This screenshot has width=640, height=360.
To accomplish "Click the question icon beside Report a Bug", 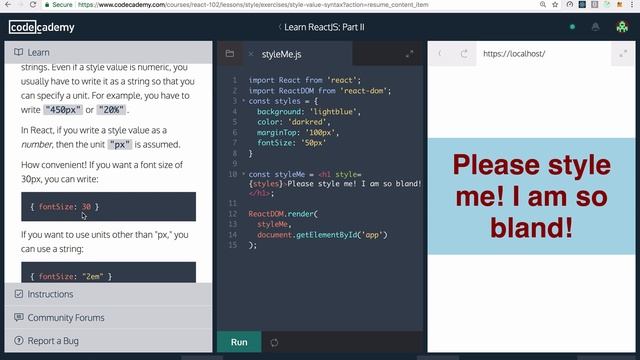I will coord(19,340).
